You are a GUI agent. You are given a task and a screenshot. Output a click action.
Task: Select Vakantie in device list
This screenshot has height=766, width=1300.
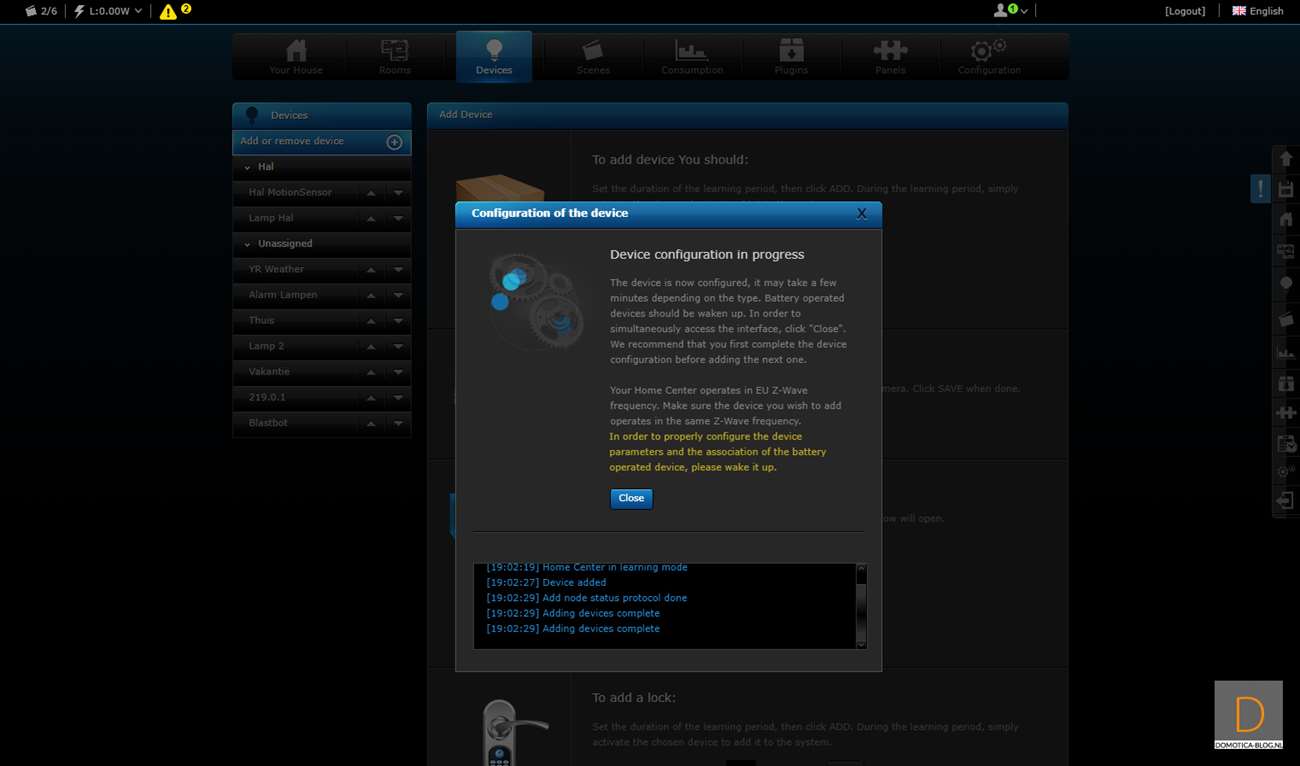coord(269,372)
